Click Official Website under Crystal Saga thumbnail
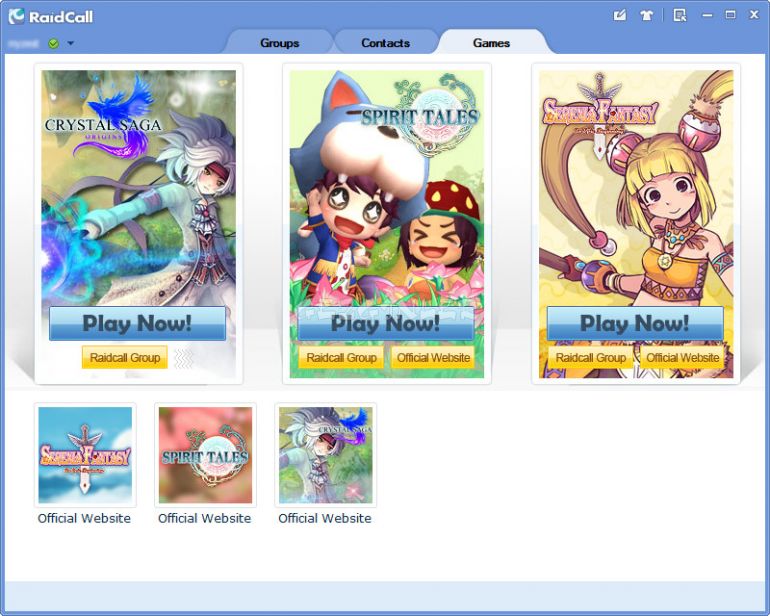 325,518
